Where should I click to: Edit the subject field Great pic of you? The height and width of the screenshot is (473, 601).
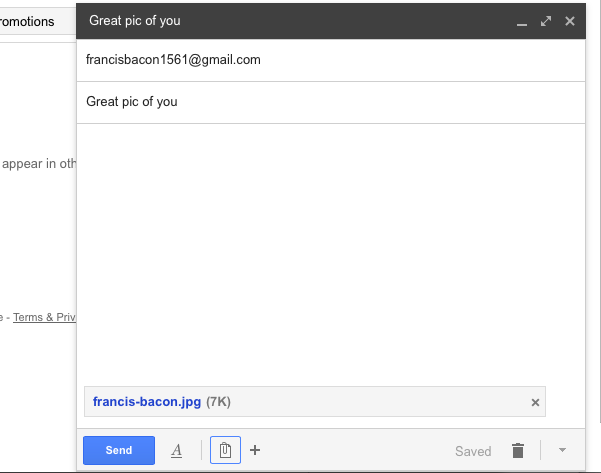(x=331, y=102)
